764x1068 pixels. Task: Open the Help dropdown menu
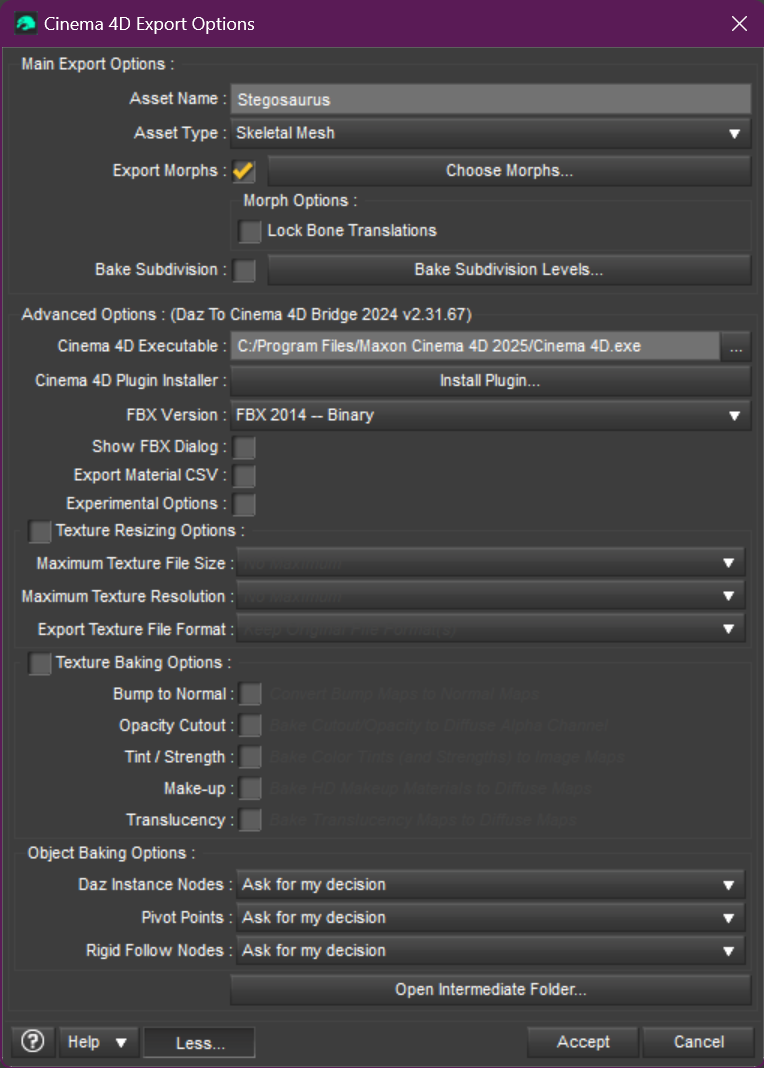point(97,1042)
